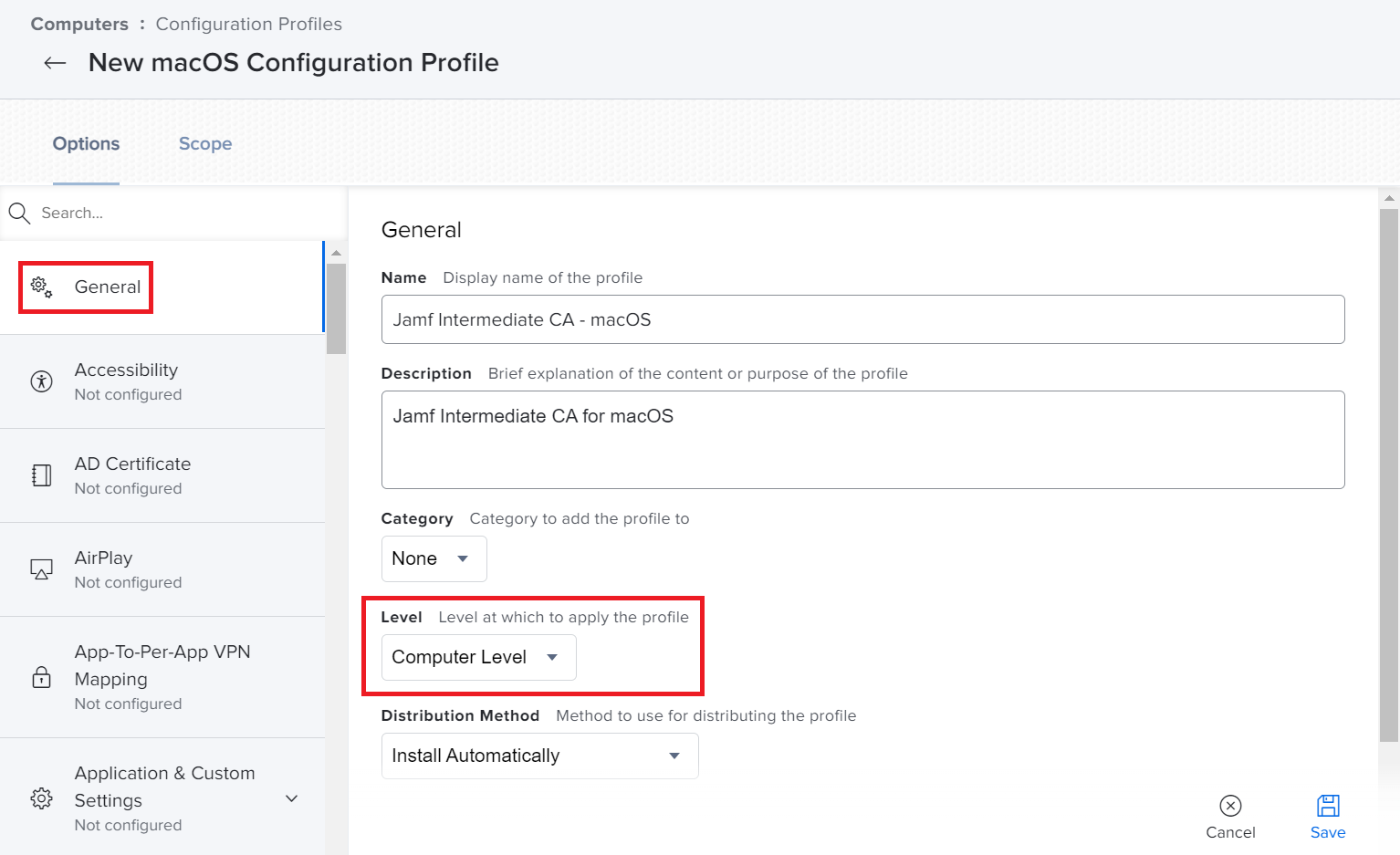Click the Cancel button label
Viewport: 1400px width, 855px height.
point(1230,832)
